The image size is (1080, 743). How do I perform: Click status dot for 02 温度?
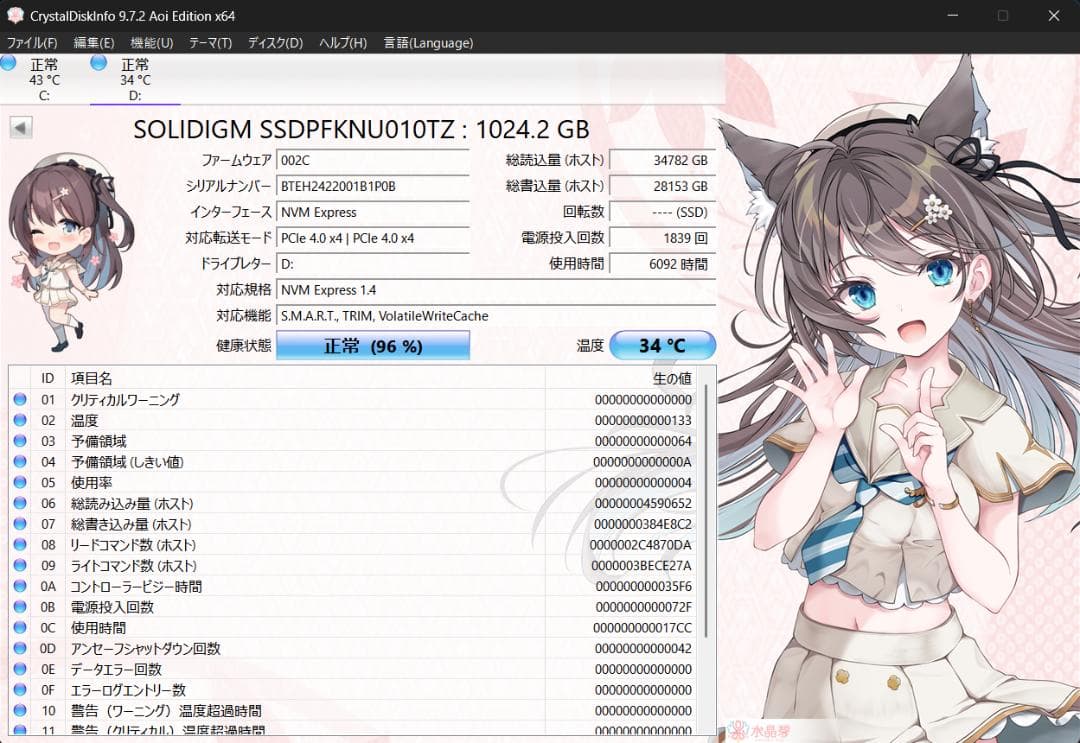coord(20,420)
